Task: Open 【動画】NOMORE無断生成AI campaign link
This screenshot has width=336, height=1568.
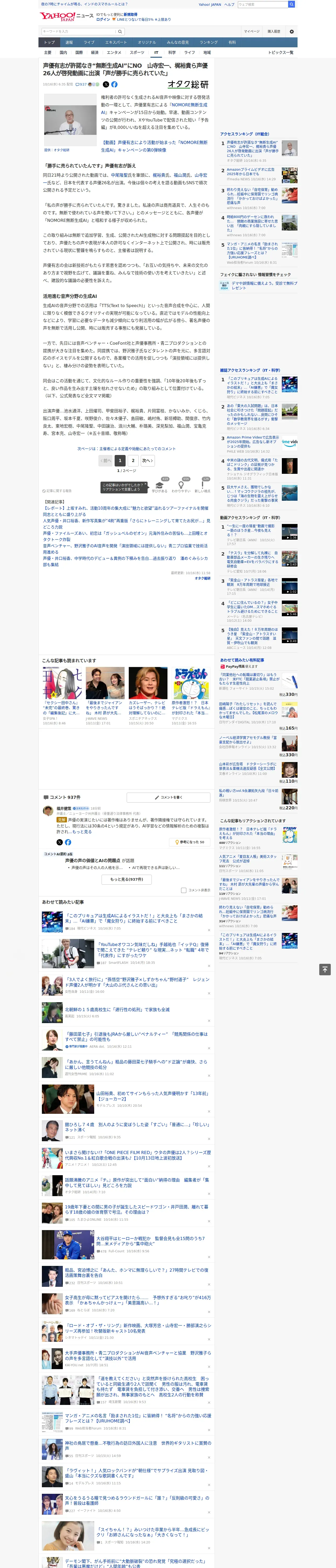Action: point(154,146)
